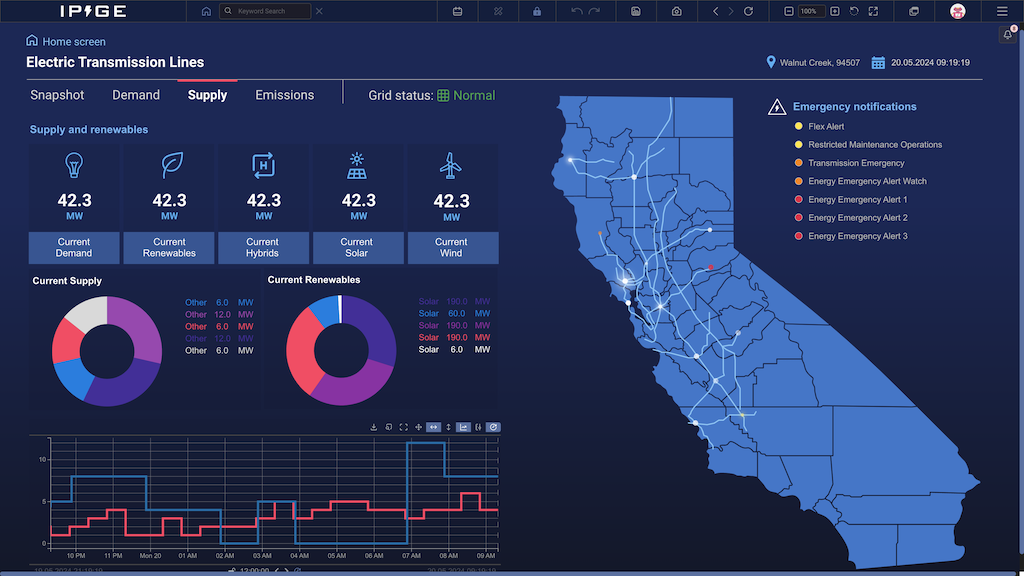Click the Home screen icon
Image resolution: width=1024 pixels, height=576 pixels.
(x=31, y=41)
